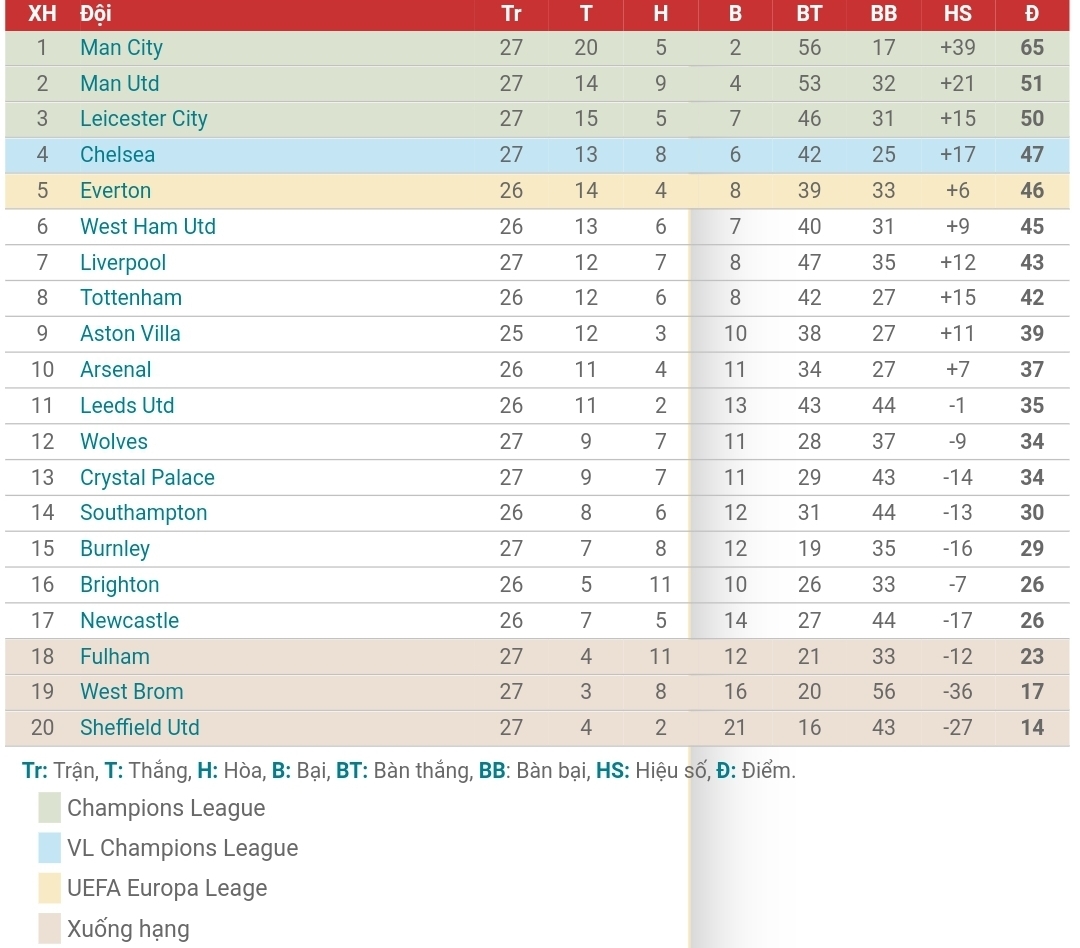Click the blue VL Champions League swatch
The width and height of the screenshot is (1080, 948).
[x=50, y=848]
